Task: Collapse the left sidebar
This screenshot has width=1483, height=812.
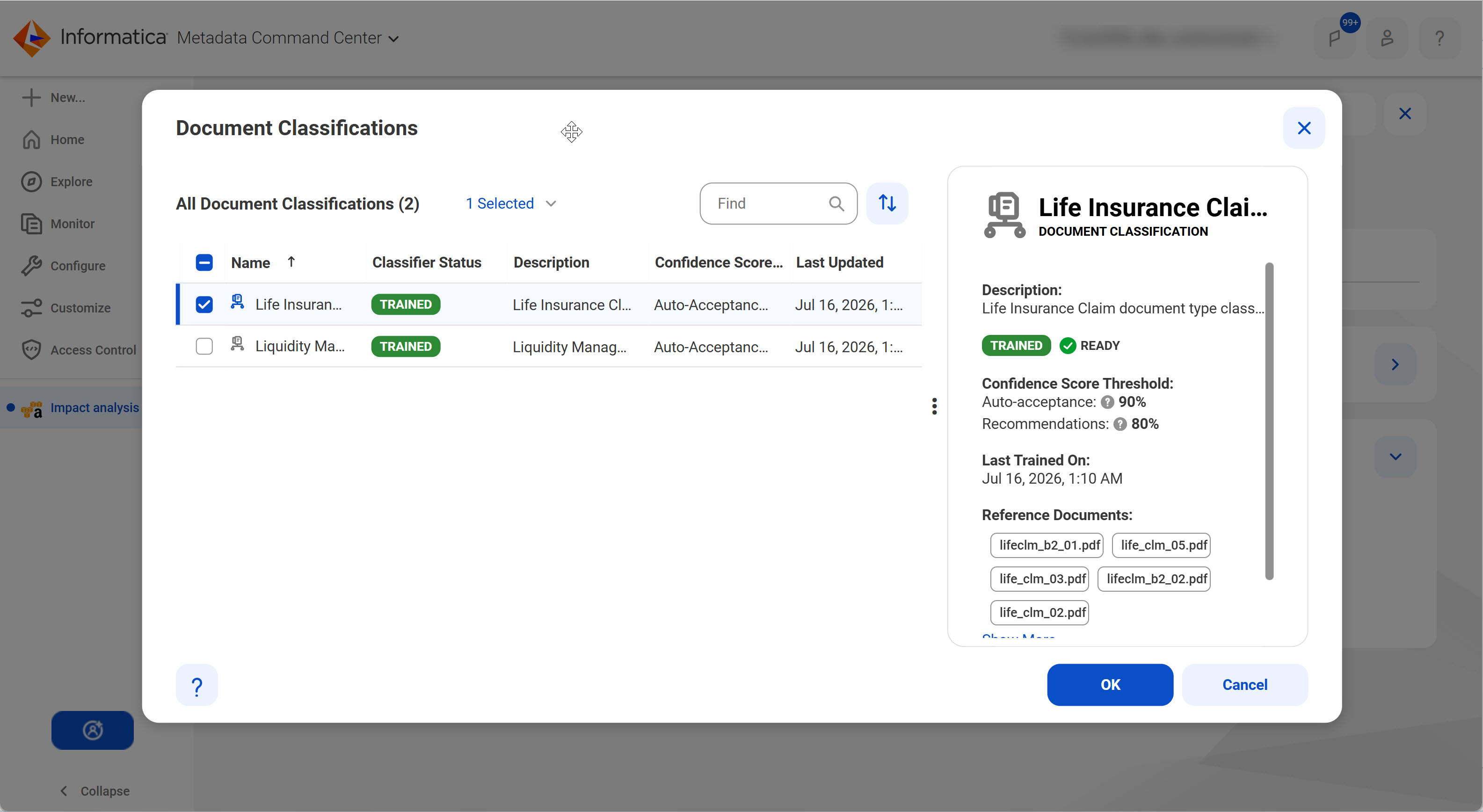Action: click(95, 790)
